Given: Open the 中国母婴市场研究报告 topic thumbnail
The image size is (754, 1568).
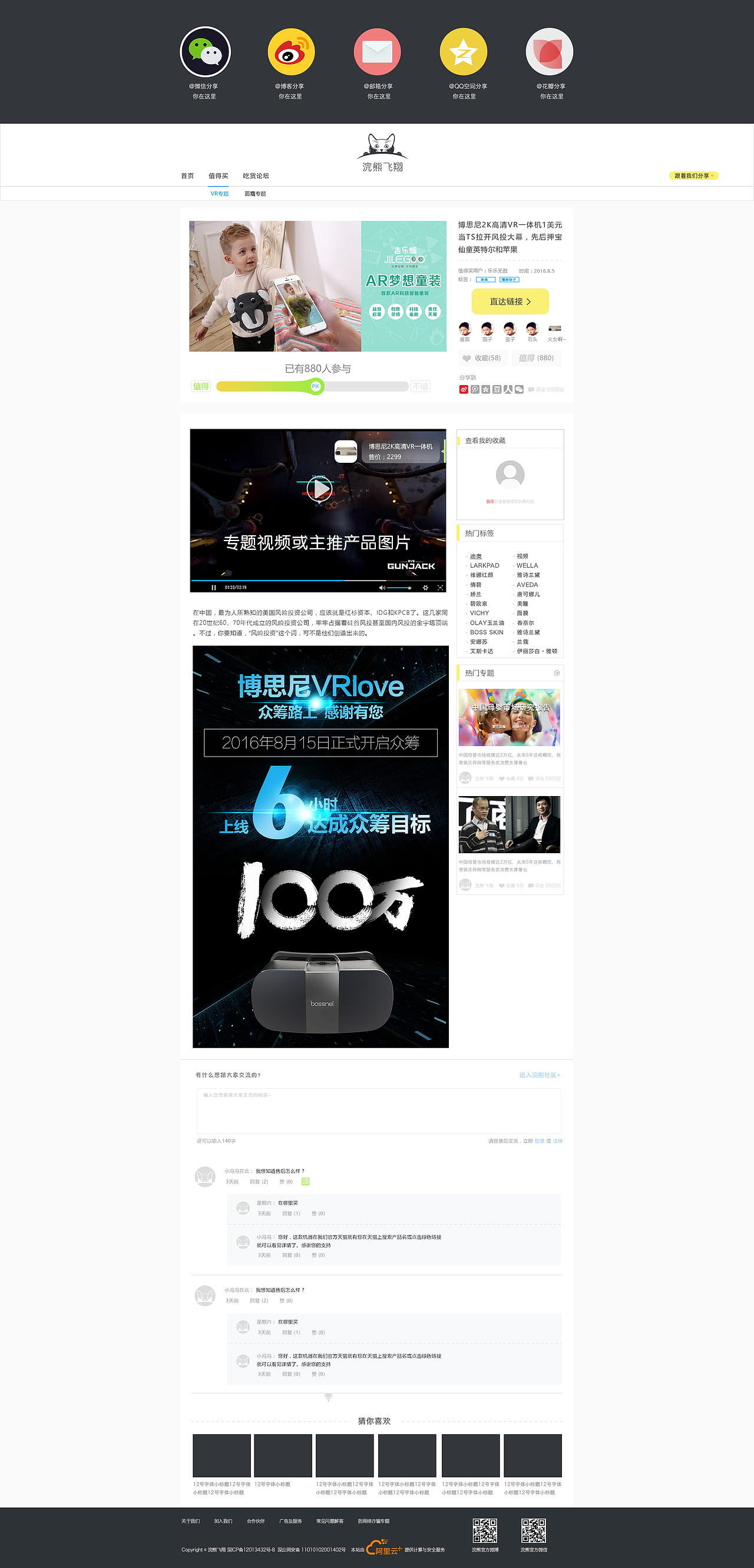Looking at the screenshot, I should coord(509,718).
